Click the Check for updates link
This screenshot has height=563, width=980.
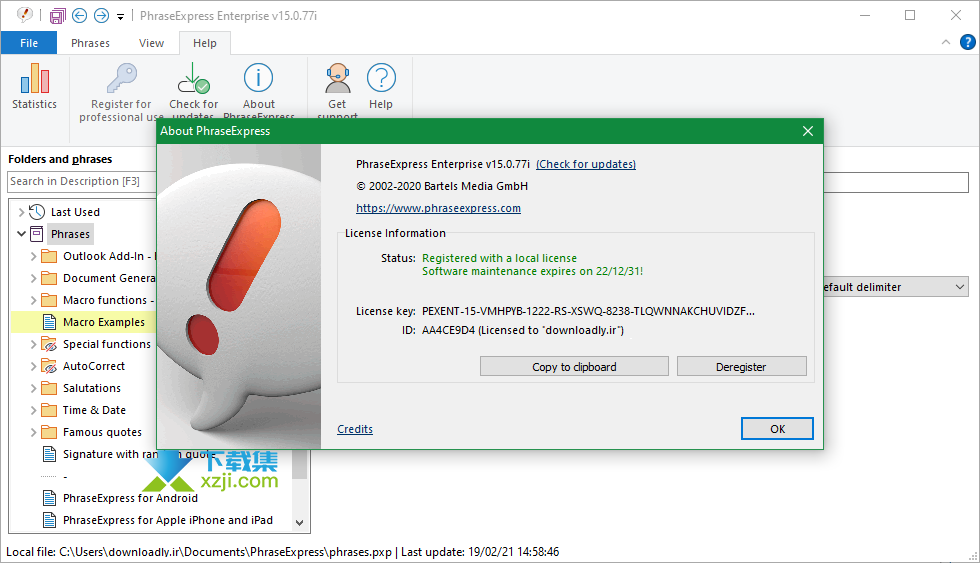[x=586, y=164]
